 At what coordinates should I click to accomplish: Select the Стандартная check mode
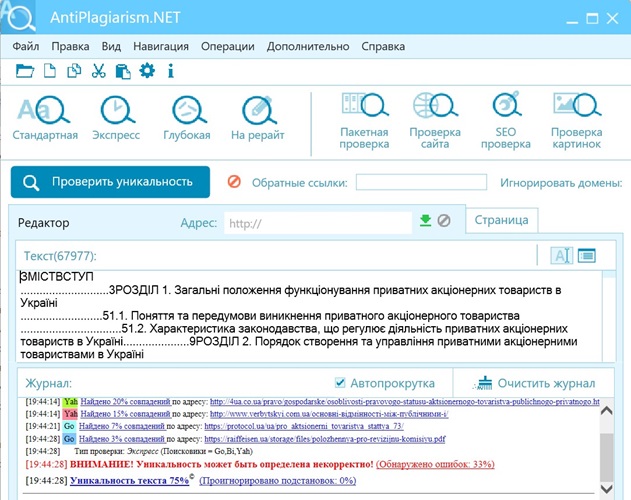(x=45, y=118)
